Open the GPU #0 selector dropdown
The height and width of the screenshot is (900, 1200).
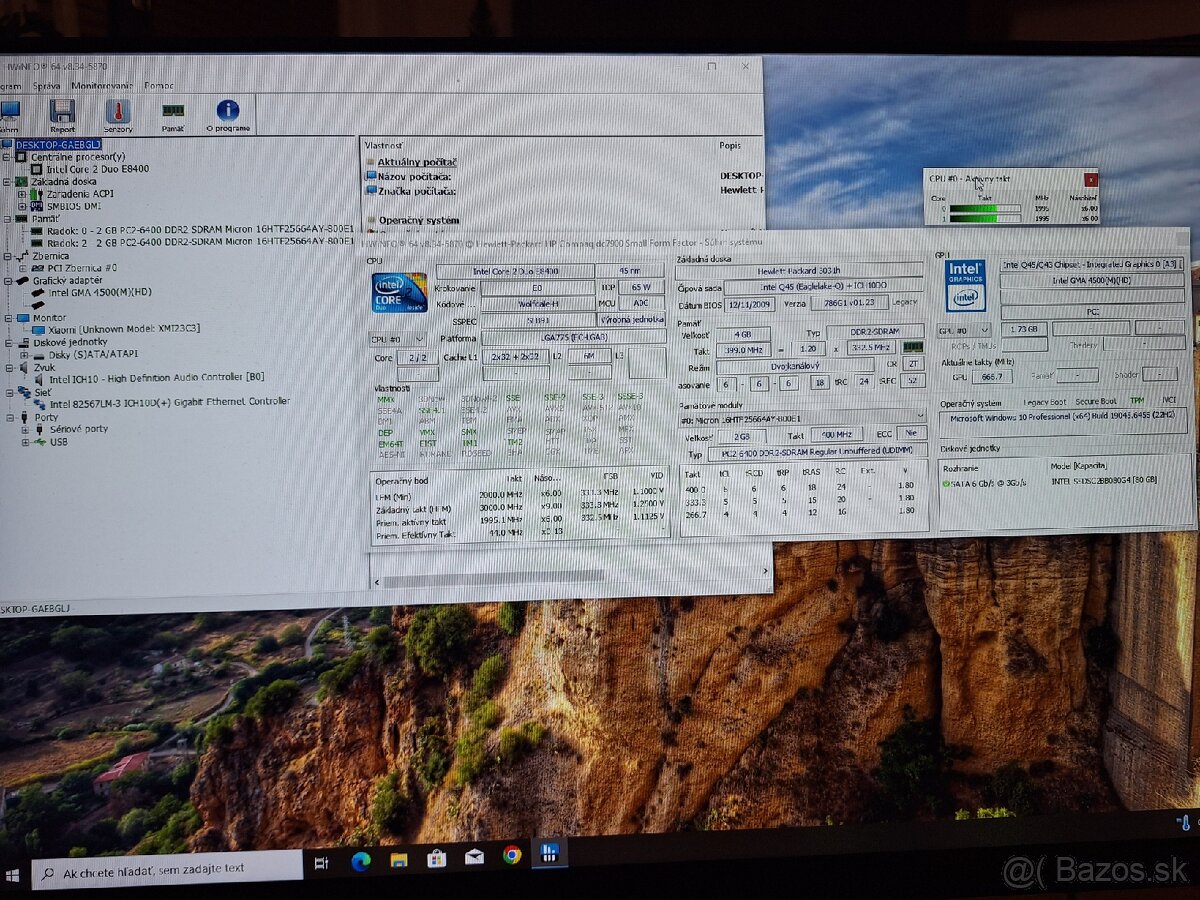pyautogui.click(x=983, y=330)
